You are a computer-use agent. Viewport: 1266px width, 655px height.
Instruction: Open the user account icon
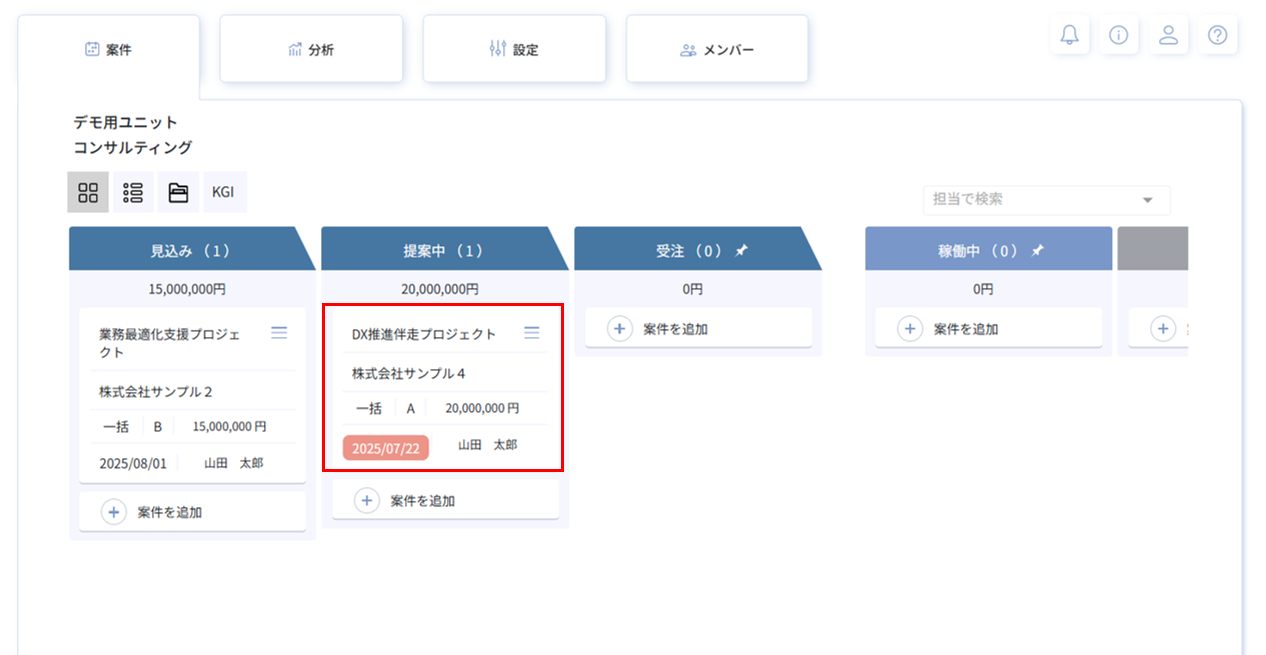(1167, 35)
